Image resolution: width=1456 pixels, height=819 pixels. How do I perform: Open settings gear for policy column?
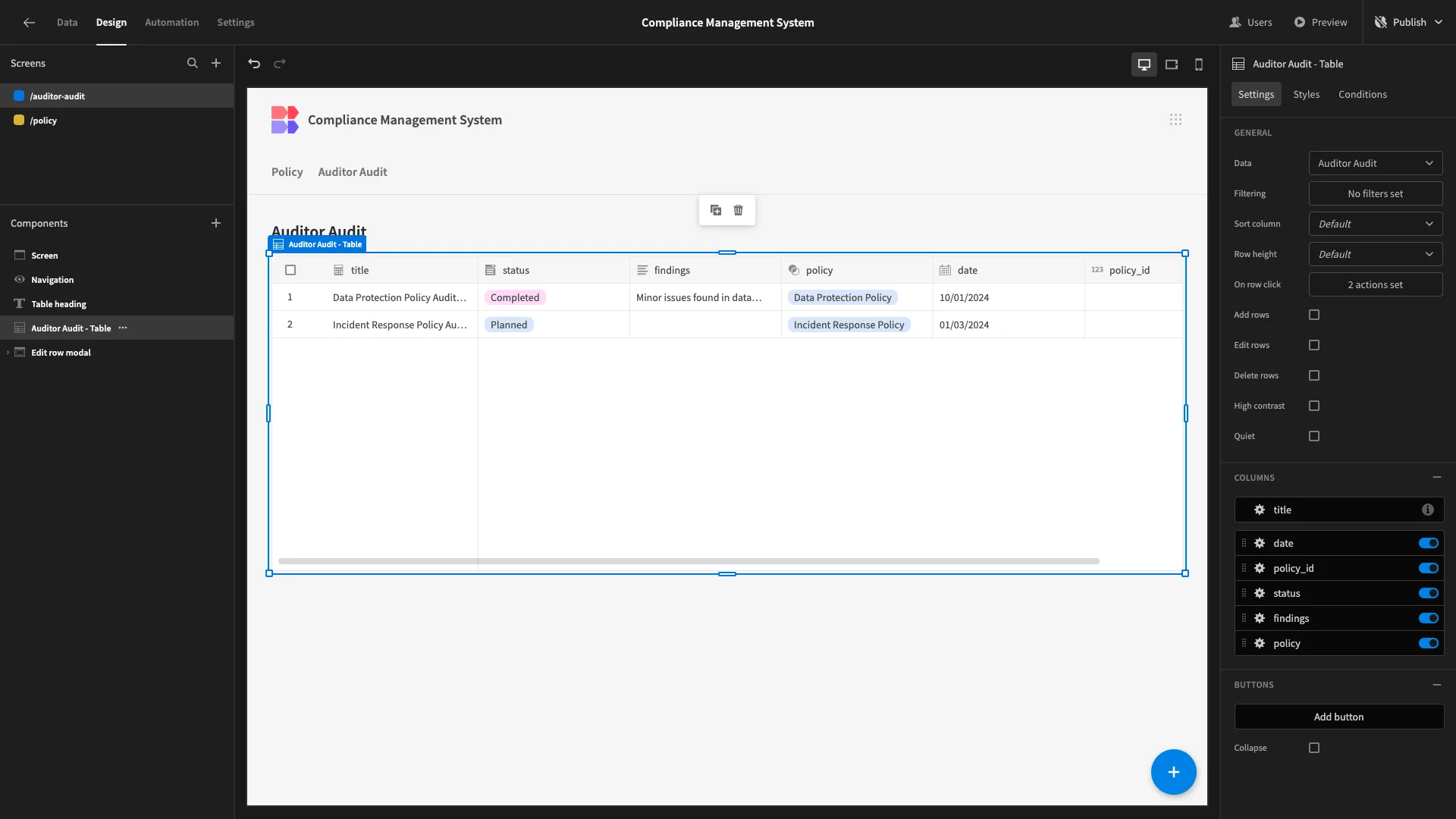pyautogui.click(x=1260, y=643)
